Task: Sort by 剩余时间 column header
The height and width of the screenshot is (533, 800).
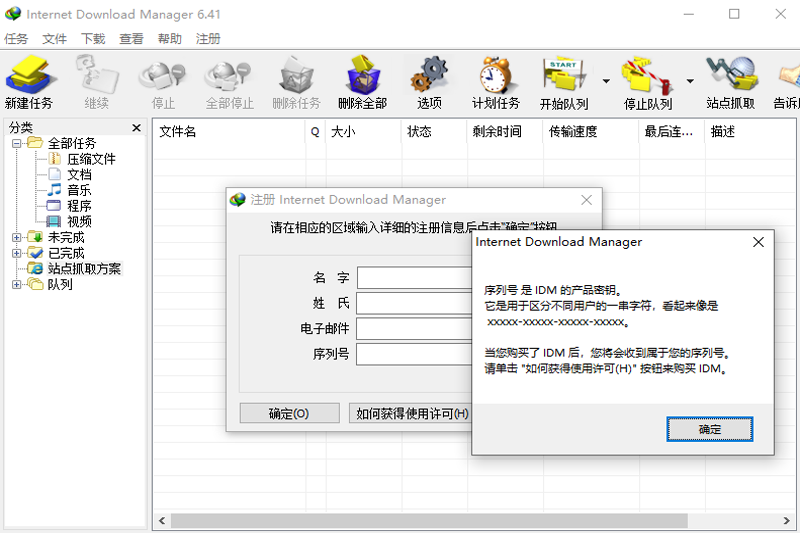Action: point(505,132)
